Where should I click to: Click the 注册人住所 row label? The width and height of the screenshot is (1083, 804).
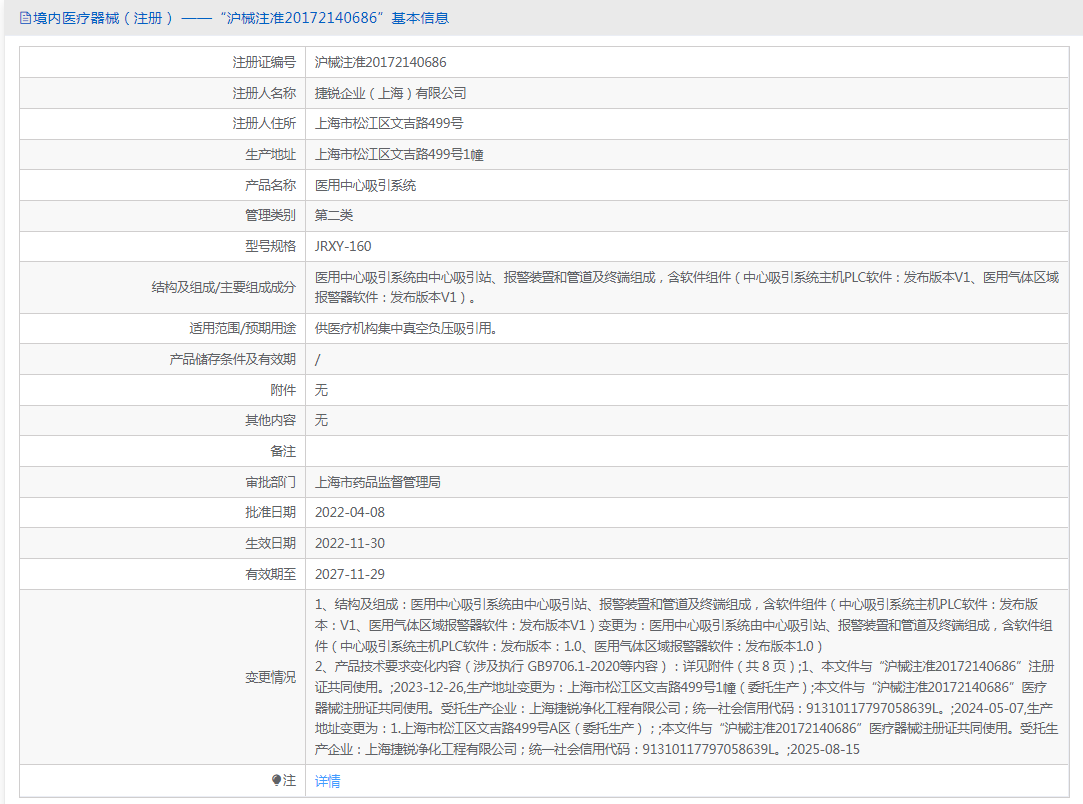[x=264, y=124]
